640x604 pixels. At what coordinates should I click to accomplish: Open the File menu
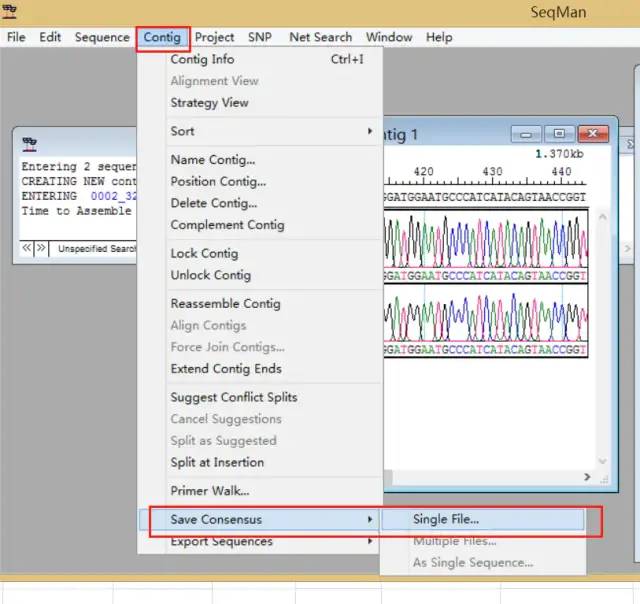coord(16,37)
